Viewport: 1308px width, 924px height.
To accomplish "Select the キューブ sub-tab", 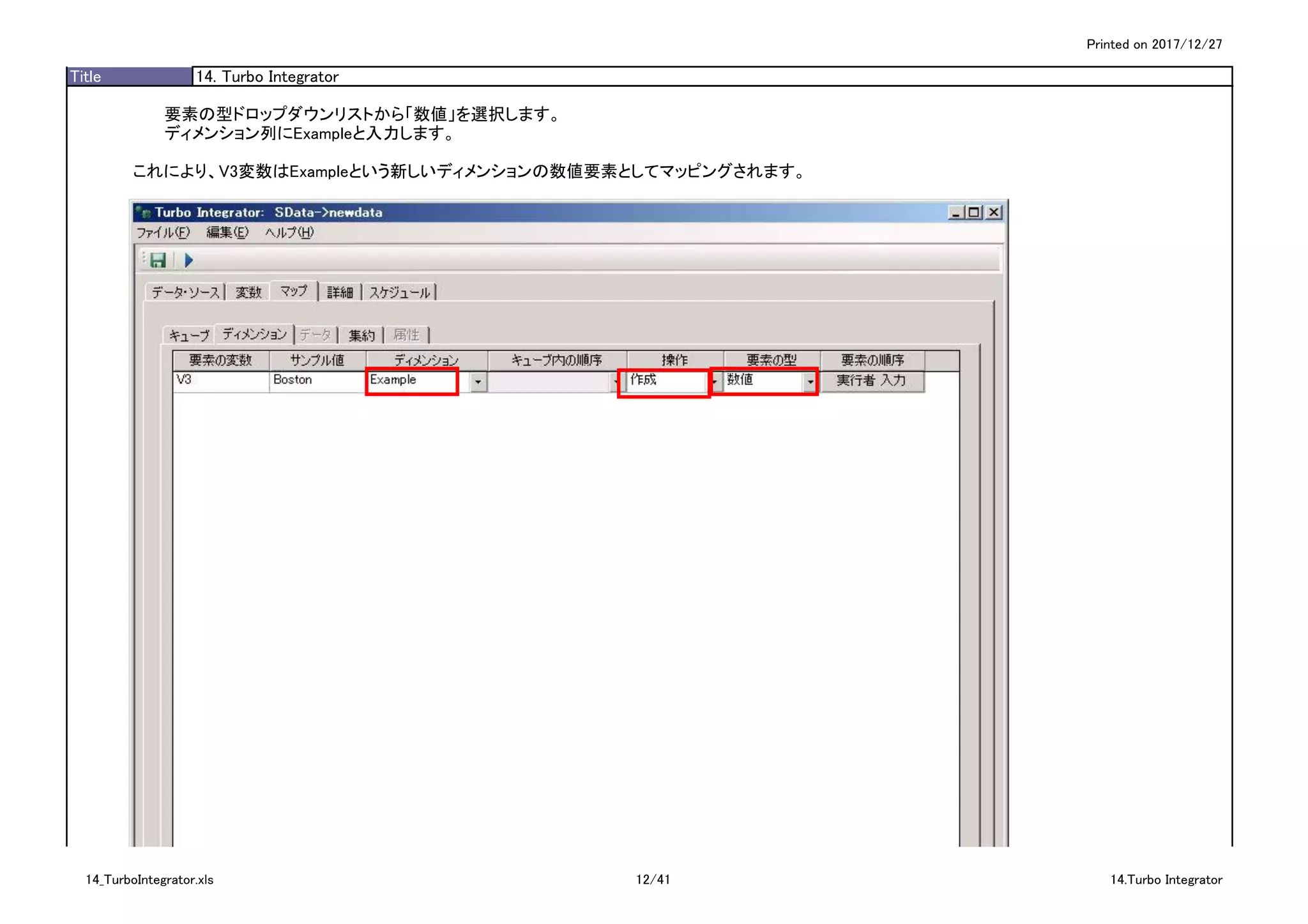I will pos(189,335).
